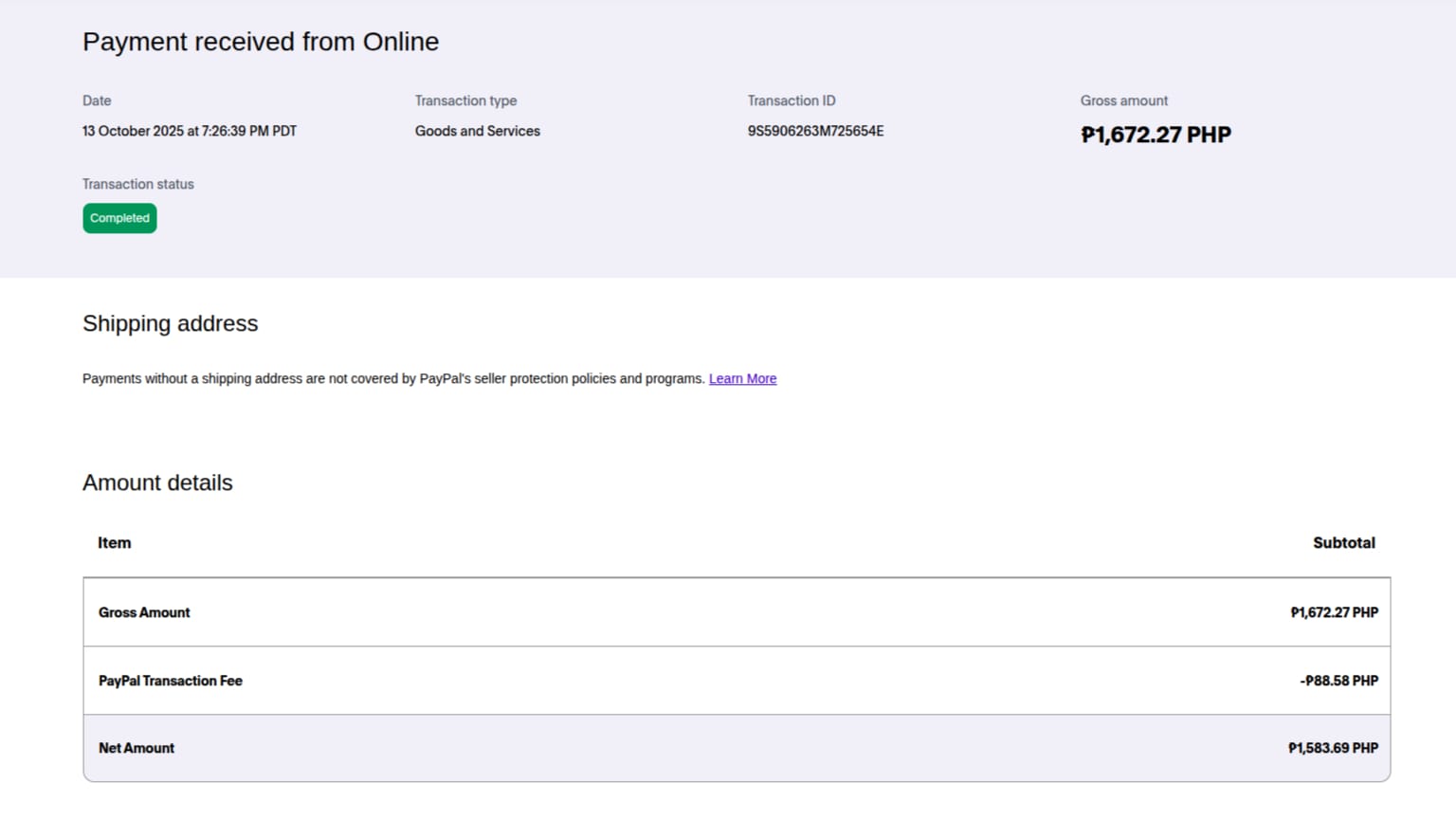
Task: Click the 'Payment received from Online' heading
Action: (x=261, y=42)
